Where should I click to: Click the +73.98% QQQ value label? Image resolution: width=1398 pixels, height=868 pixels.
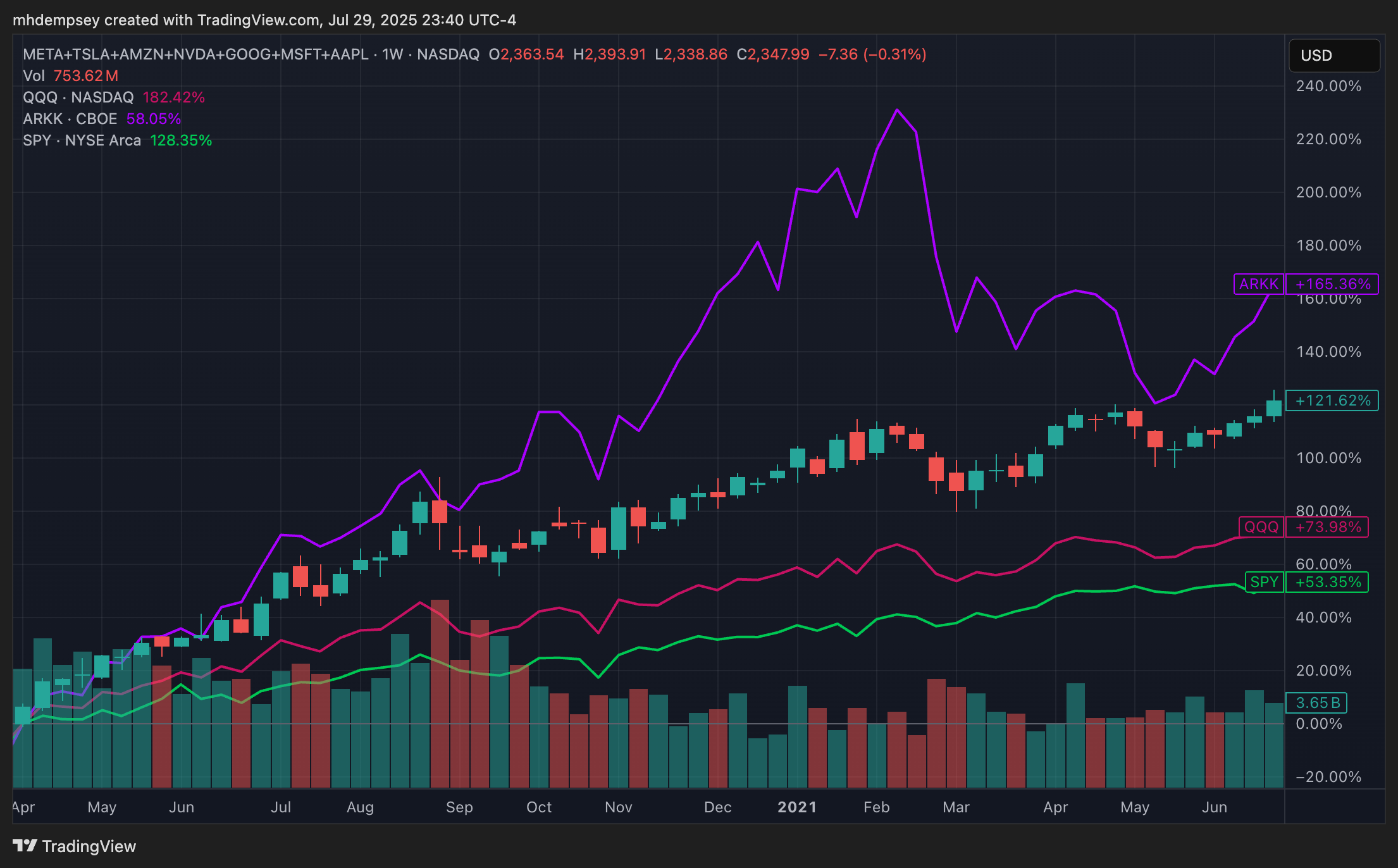tap(1327, 527)
